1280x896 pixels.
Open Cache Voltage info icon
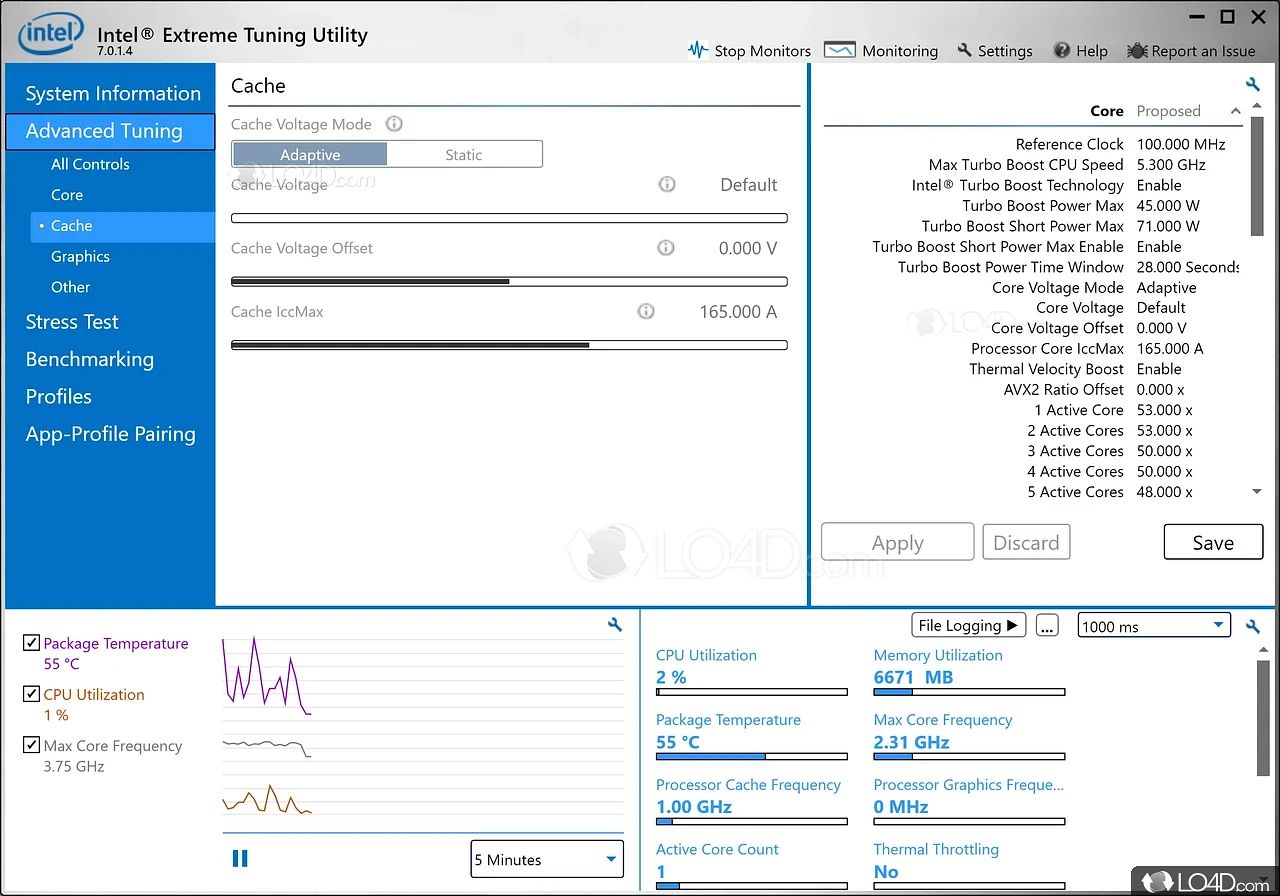(x=667, y=184)
